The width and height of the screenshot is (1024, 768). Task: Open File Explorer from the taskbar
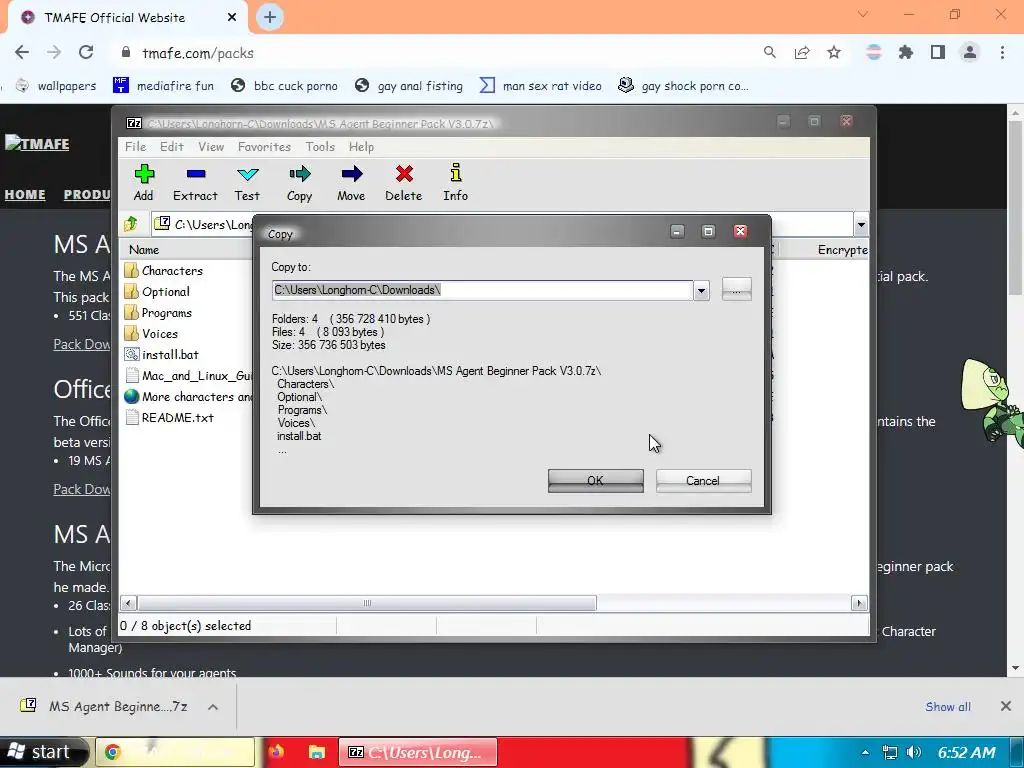(x=317, y=752)
